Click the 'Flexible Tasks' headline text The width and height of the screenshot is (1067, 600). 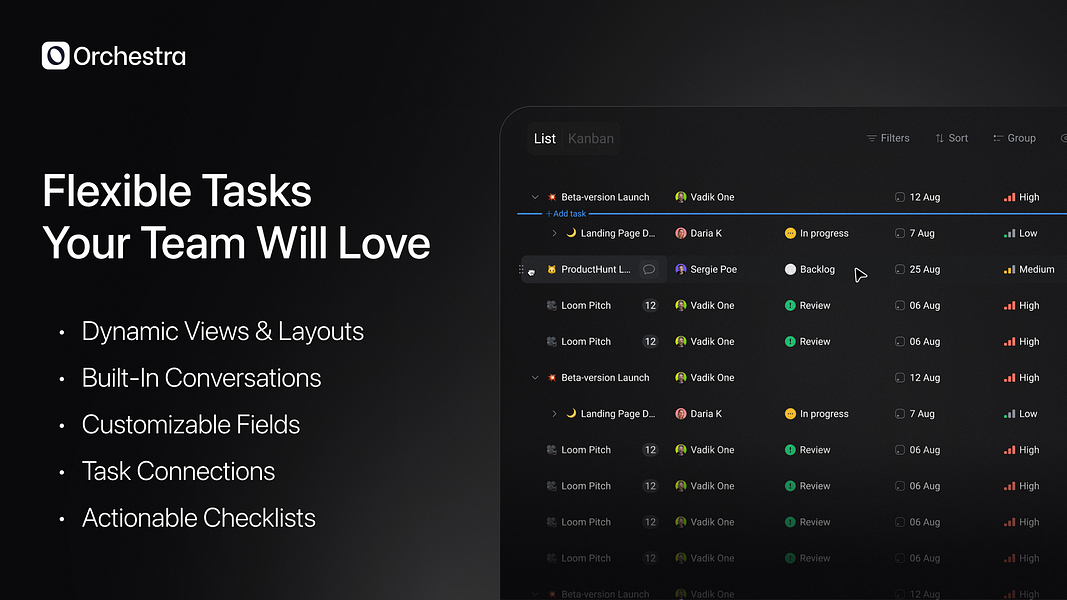177,191
